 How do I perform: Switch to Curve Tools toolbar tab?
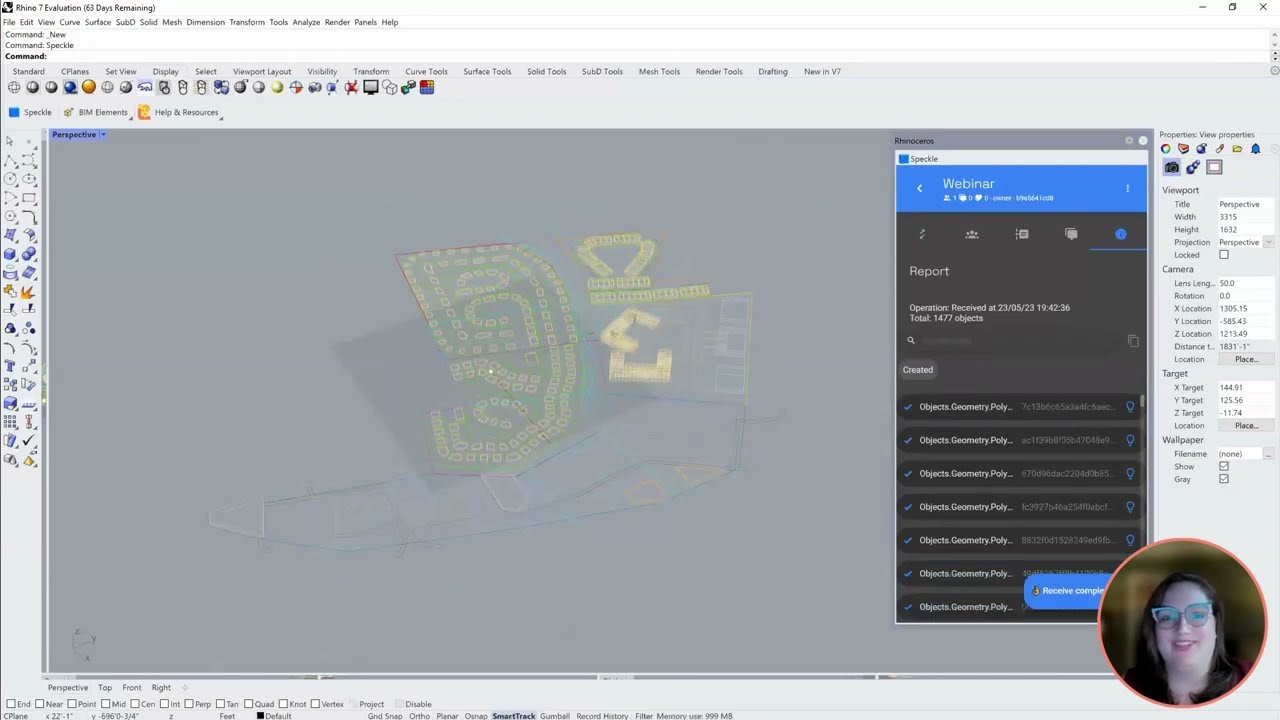click(x=426, y=72)
